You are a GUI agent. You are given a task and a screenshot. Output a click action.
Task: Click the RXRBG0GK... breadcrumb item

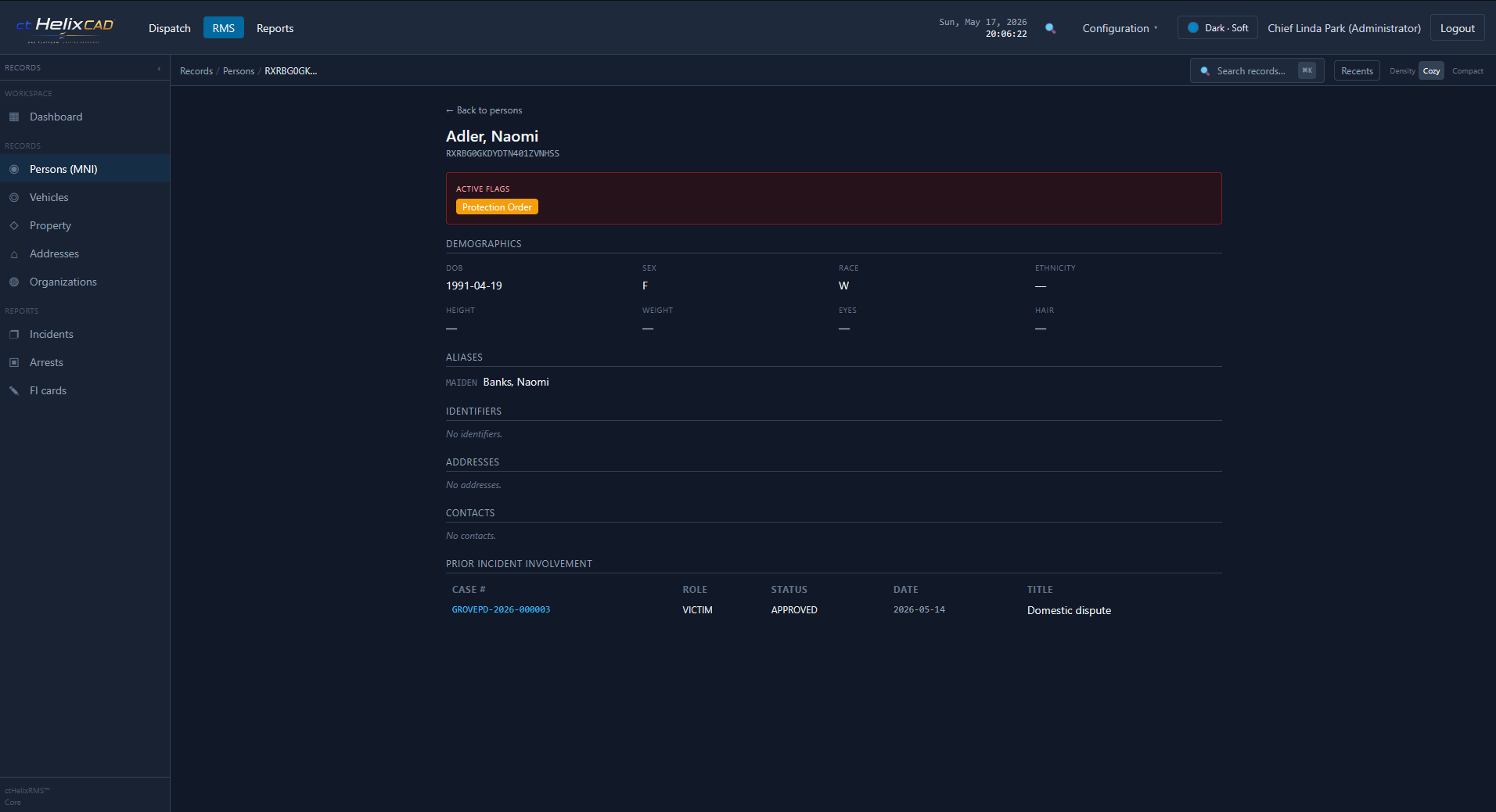tap(290, 71)
